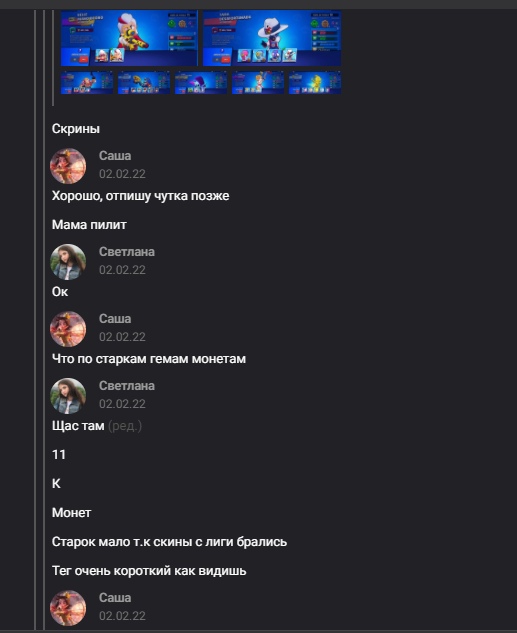The image size is (517, 633).
Task: Open the fourth small thumbnail in the bottom row
Action: click(x=258, y=82)
